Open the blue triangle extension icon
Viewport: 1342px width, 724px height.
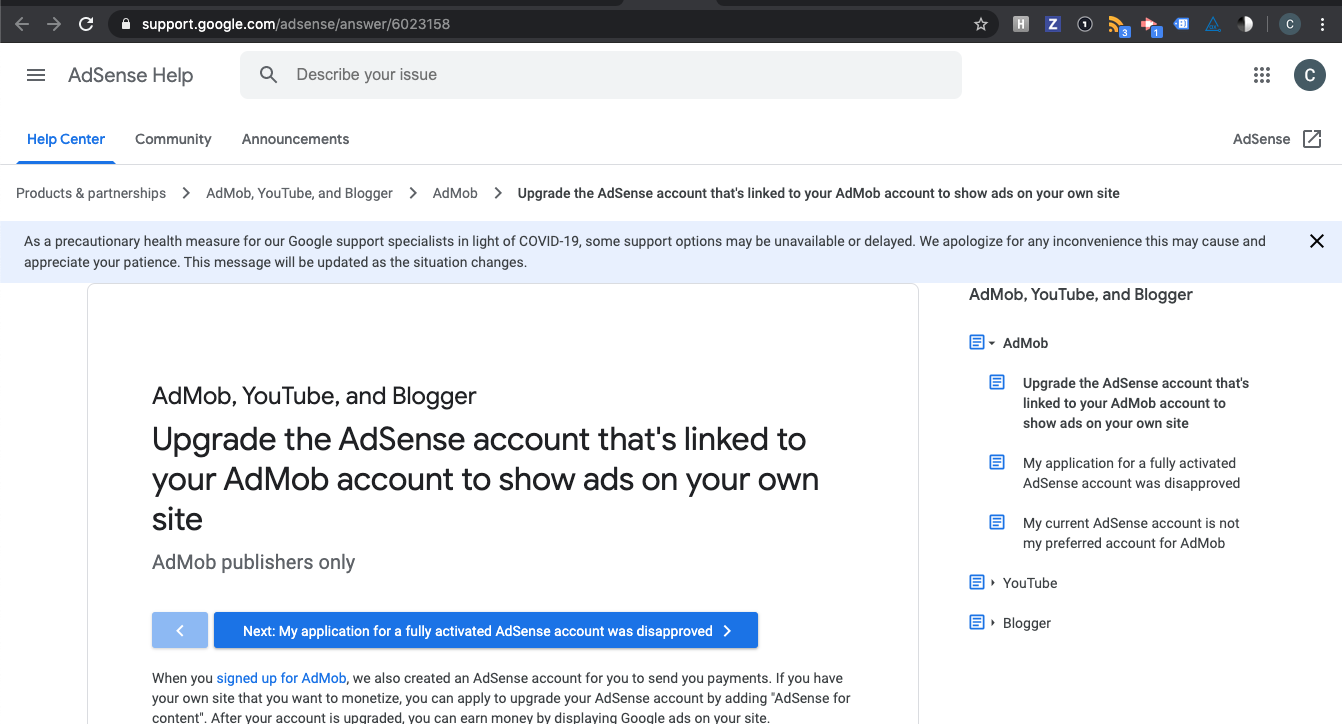[1213, 24]
